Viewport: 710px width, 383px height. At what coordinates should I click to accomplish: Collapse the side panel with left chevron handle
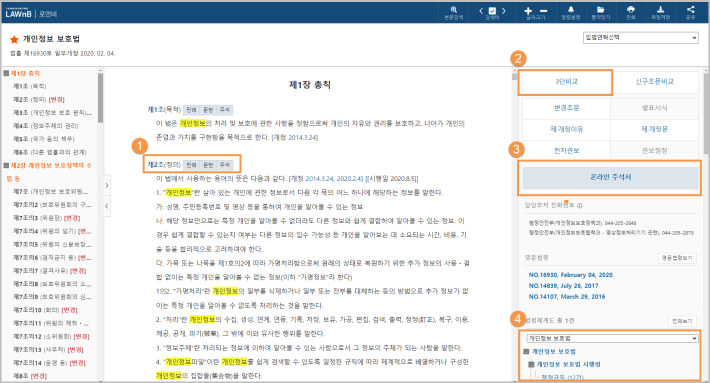tap(107, 206)
